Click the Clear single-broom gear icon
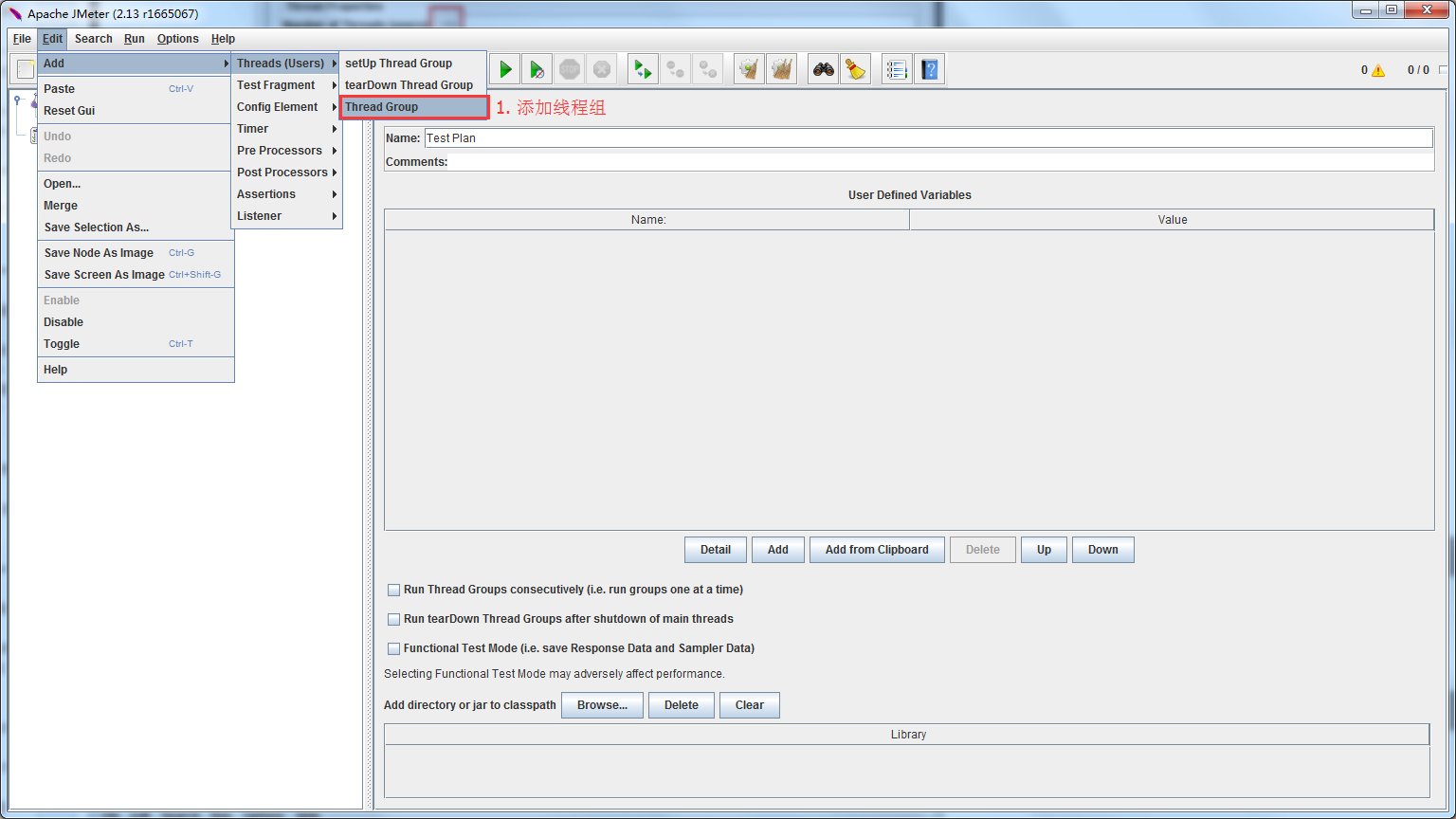Screen dimensions: 1456x819 tap(749, 69)
